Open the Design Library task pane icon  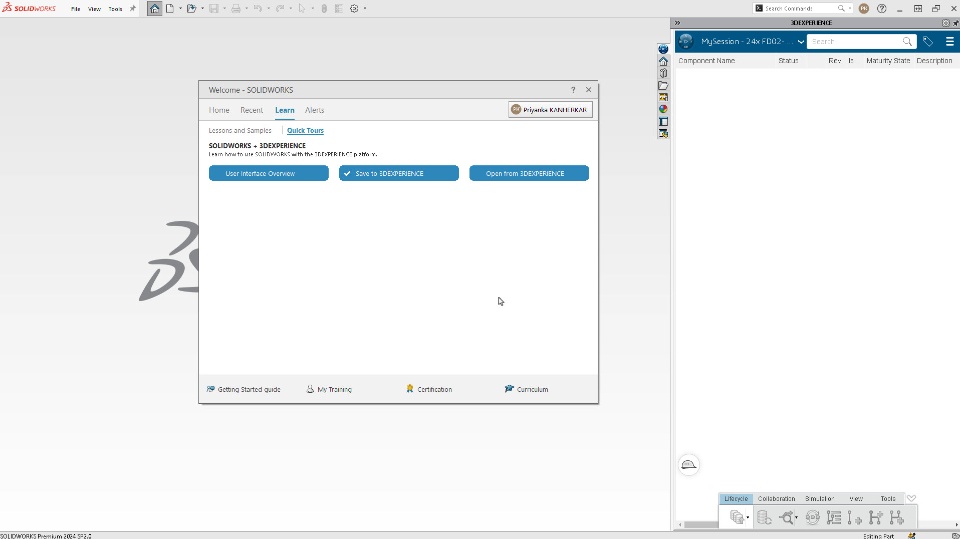point(663,74)
